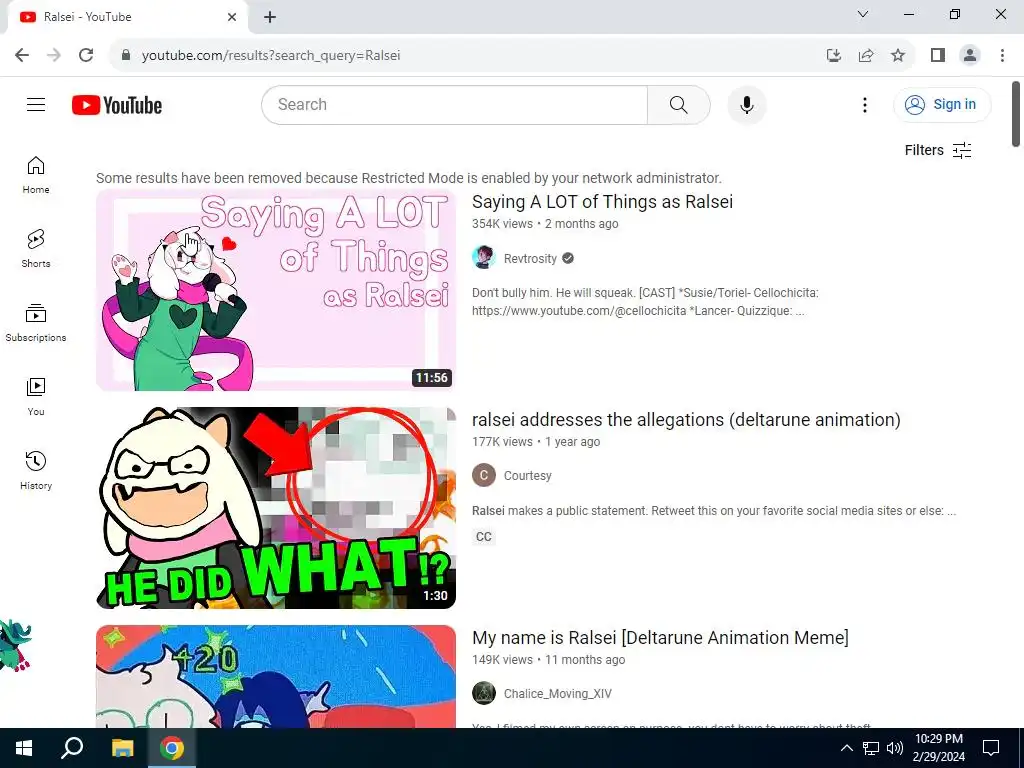Click the install app icon in address bar
The image size is (1024, 768).
tap(833, 56)
